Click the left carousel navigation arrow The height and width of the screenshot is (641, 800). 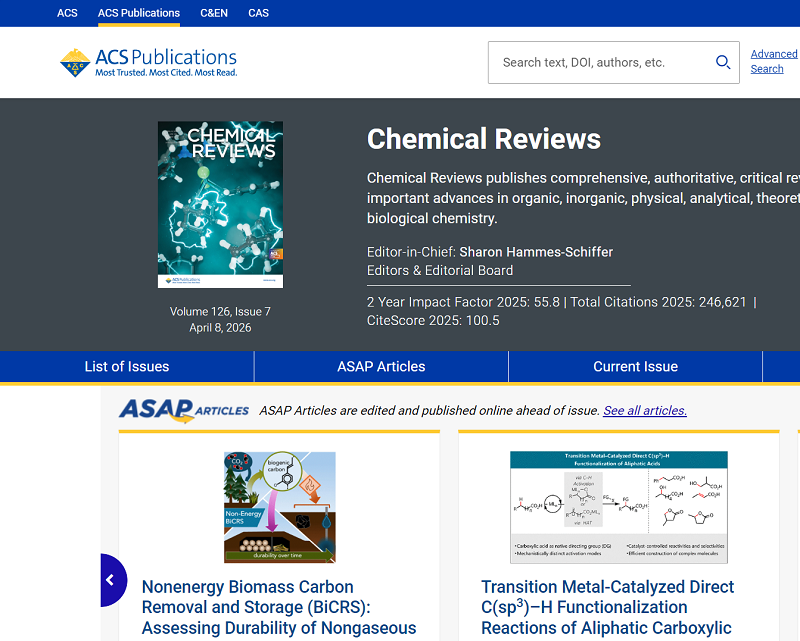(x=112, y=580)
